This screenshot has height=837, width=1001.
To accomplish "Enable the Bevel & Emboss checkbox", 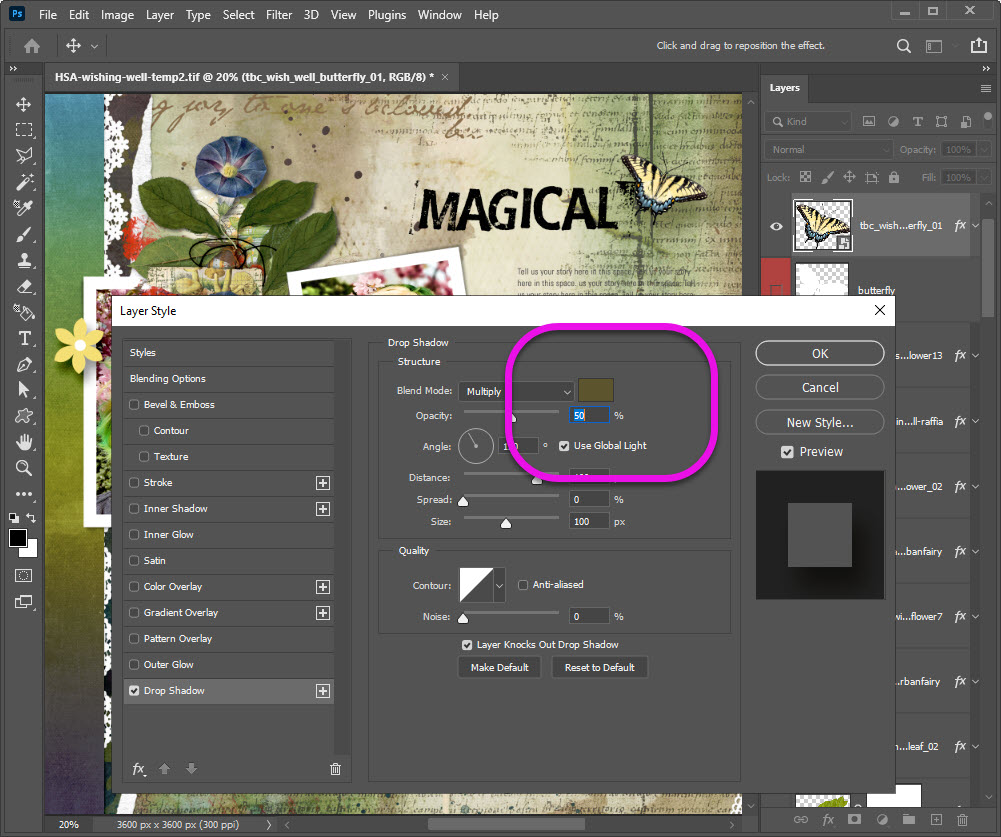I will coord(134,405).
